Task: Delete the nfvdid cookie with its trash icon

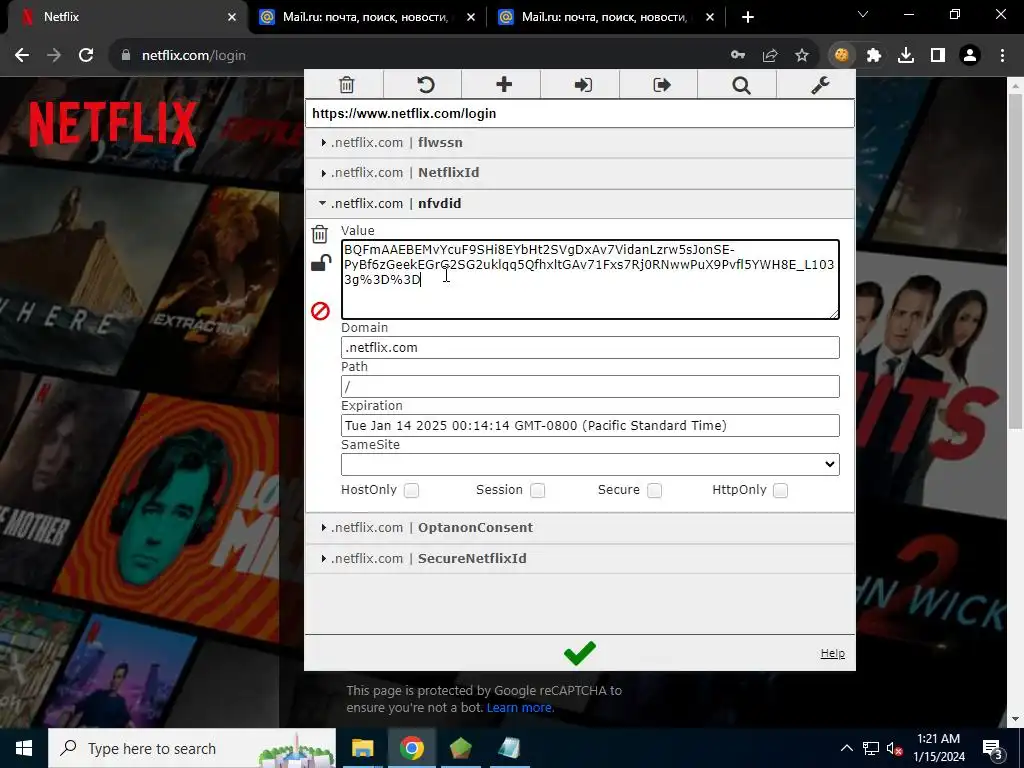Action: click(x=319, y=234)
